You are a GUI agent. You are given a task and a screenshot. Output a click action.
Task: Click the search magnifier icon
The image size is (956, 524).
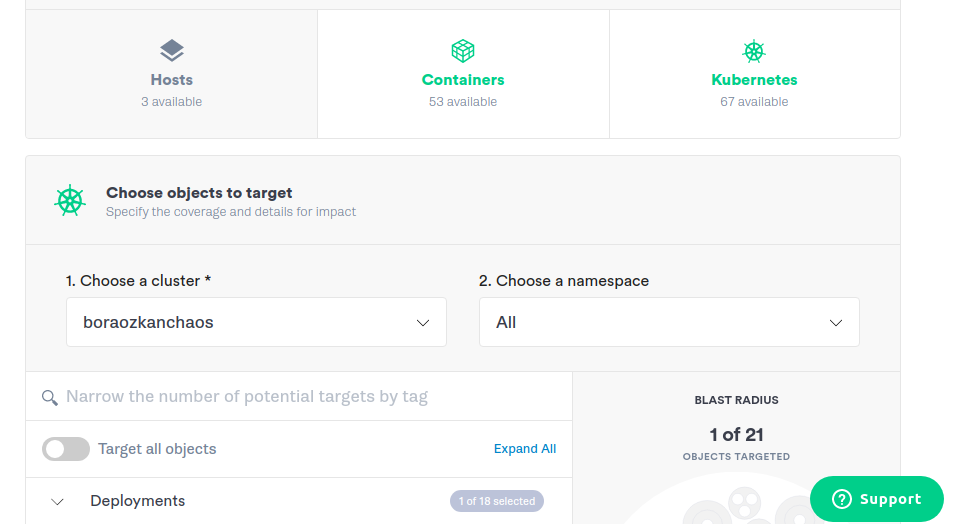click(x=50, y=398)
